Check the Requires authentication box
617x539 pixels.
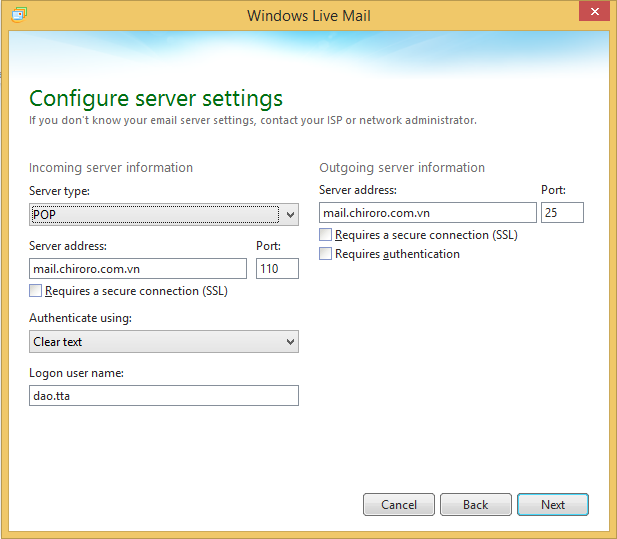pos(326,254)
